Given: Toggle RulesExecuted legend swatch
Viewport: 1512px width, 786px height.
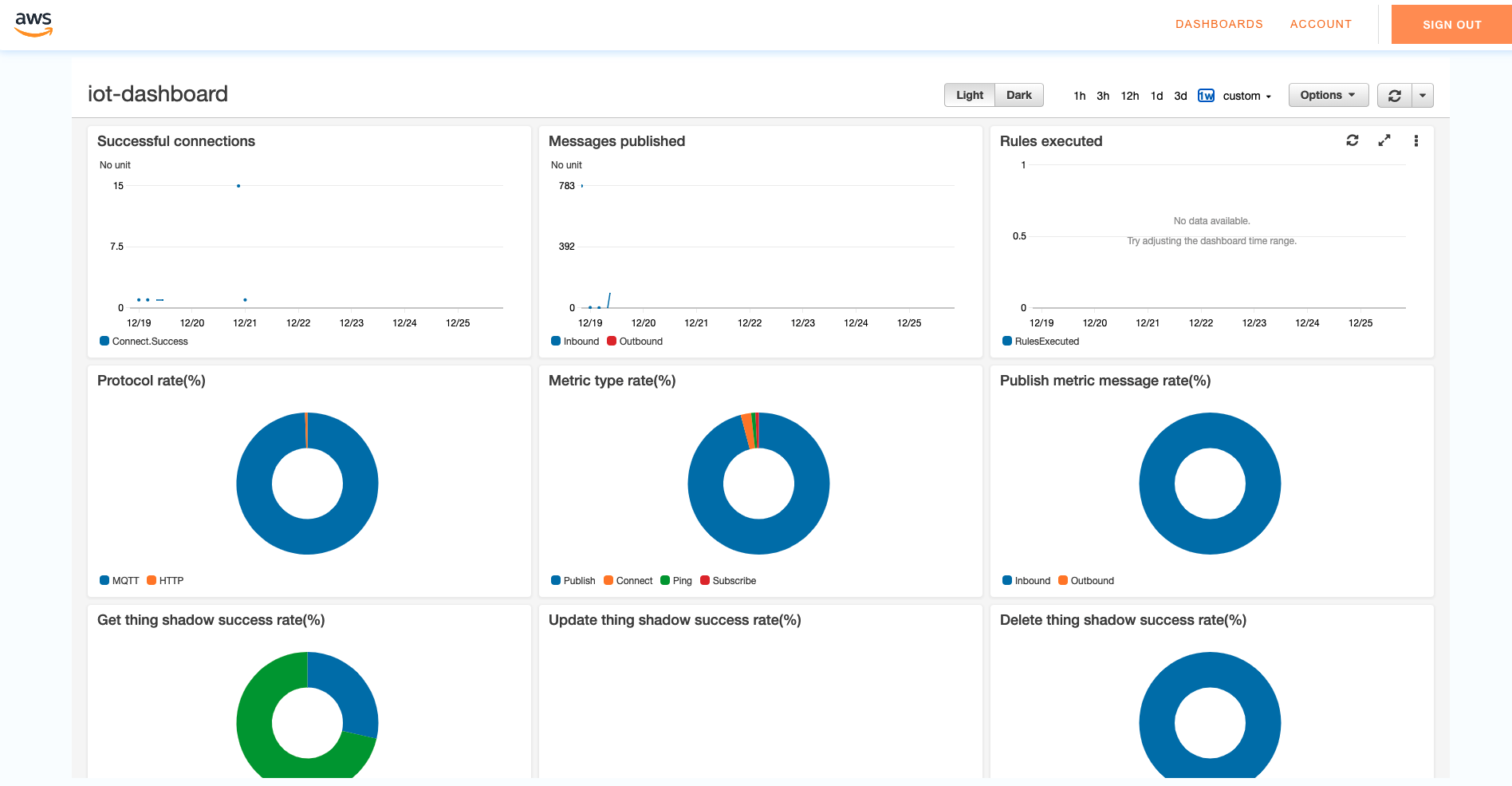Looking at the screenshot, I should tap(1007, 341).
